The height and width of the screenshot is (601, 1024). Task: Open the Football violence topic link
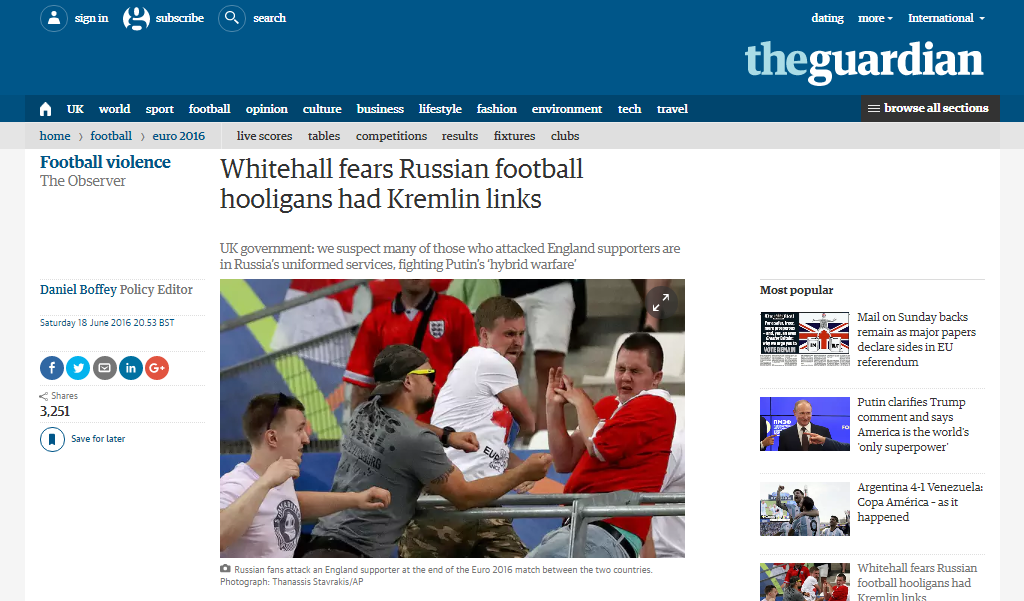105,162
